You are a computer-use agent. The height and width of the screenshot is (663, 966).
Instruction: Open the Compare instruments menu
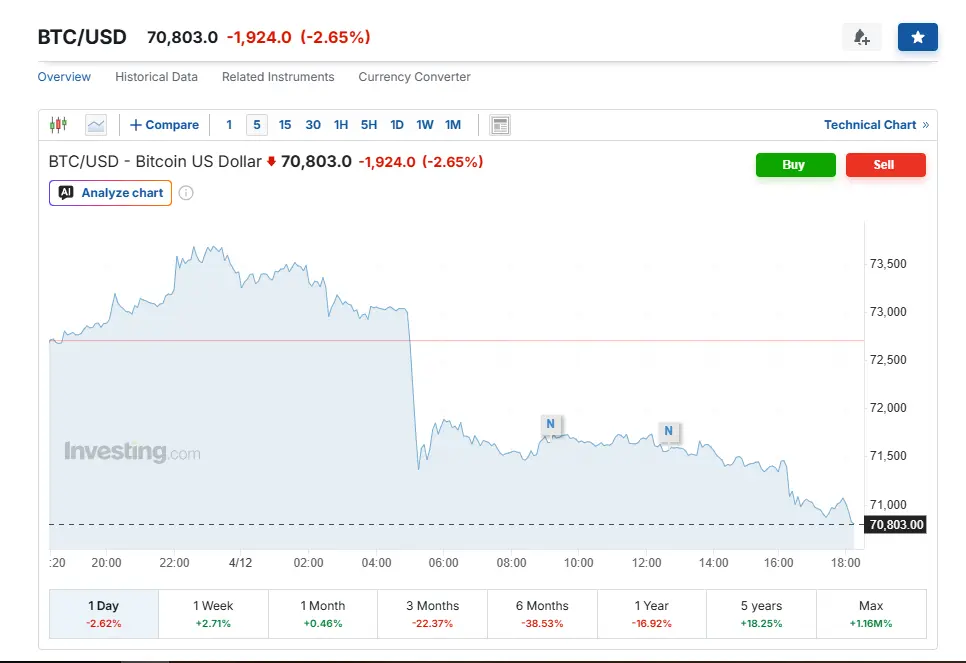click(164, 125)
